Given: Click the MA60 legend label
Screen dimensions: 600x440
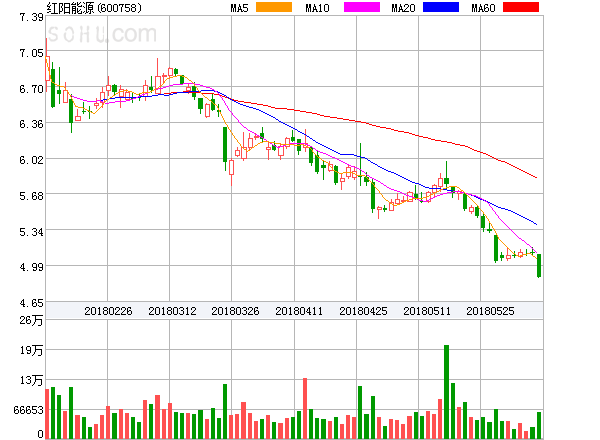Looking at the screenshot, I should point(483,8).
